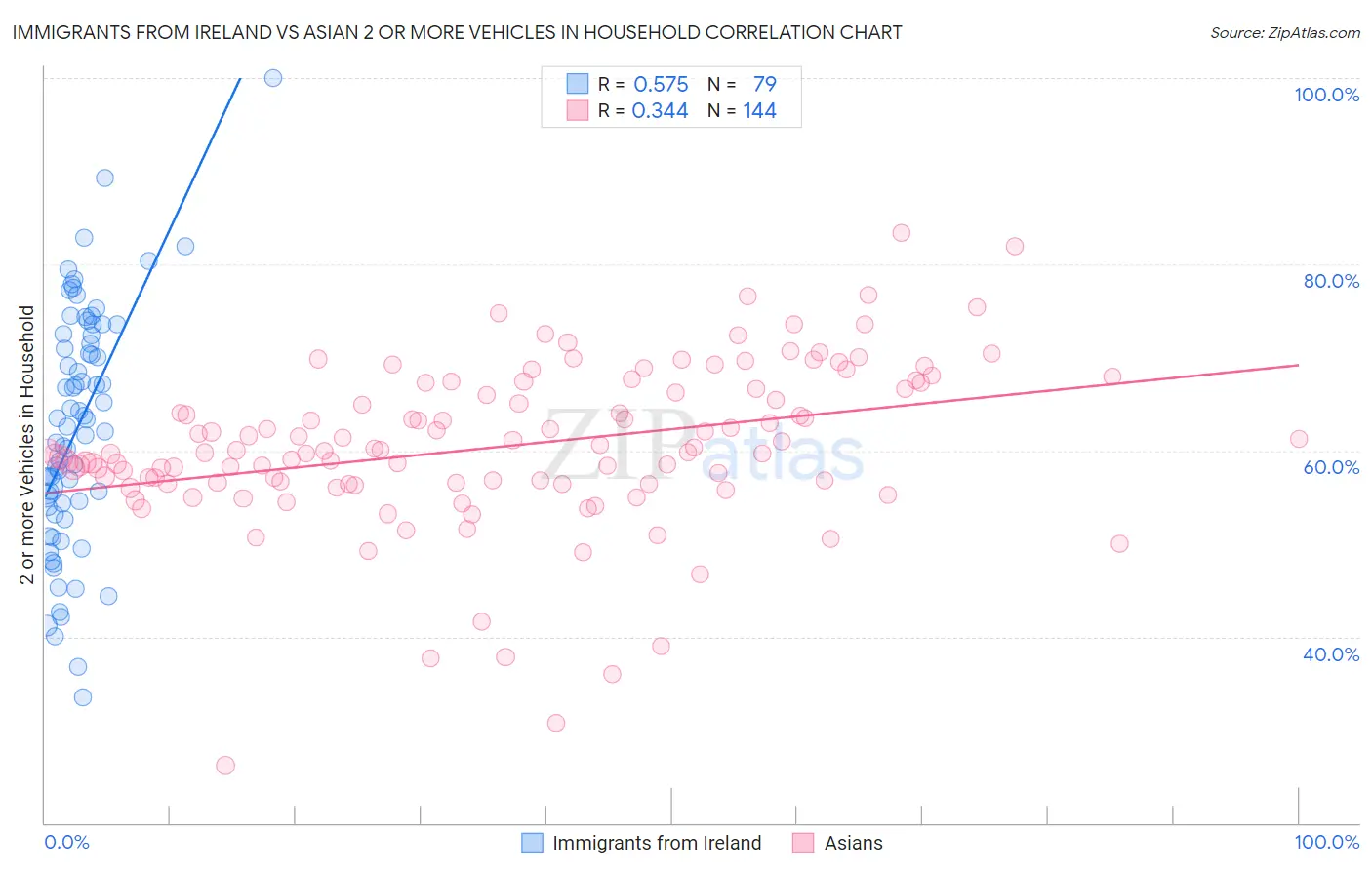The image size is (1372, 870).
Task: Click the y-axis title 2 or more Vehicles
Action: pyautogui.click(x=27, y=445)
